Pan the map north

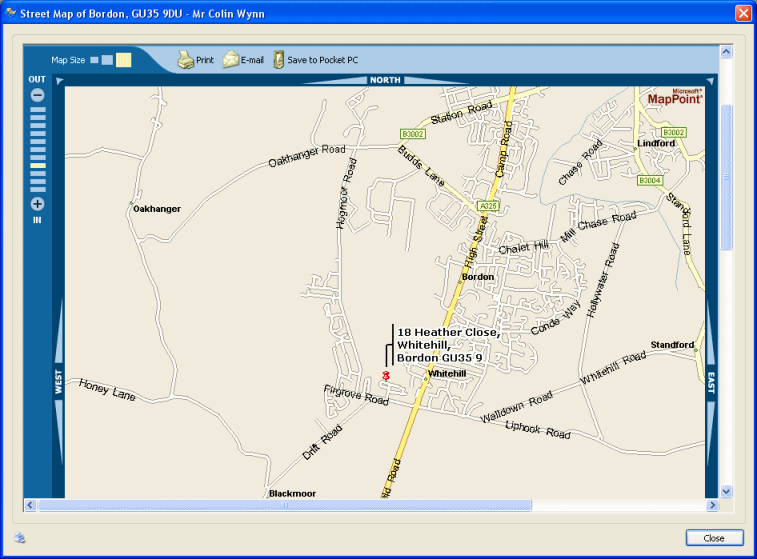click(385, 80)
